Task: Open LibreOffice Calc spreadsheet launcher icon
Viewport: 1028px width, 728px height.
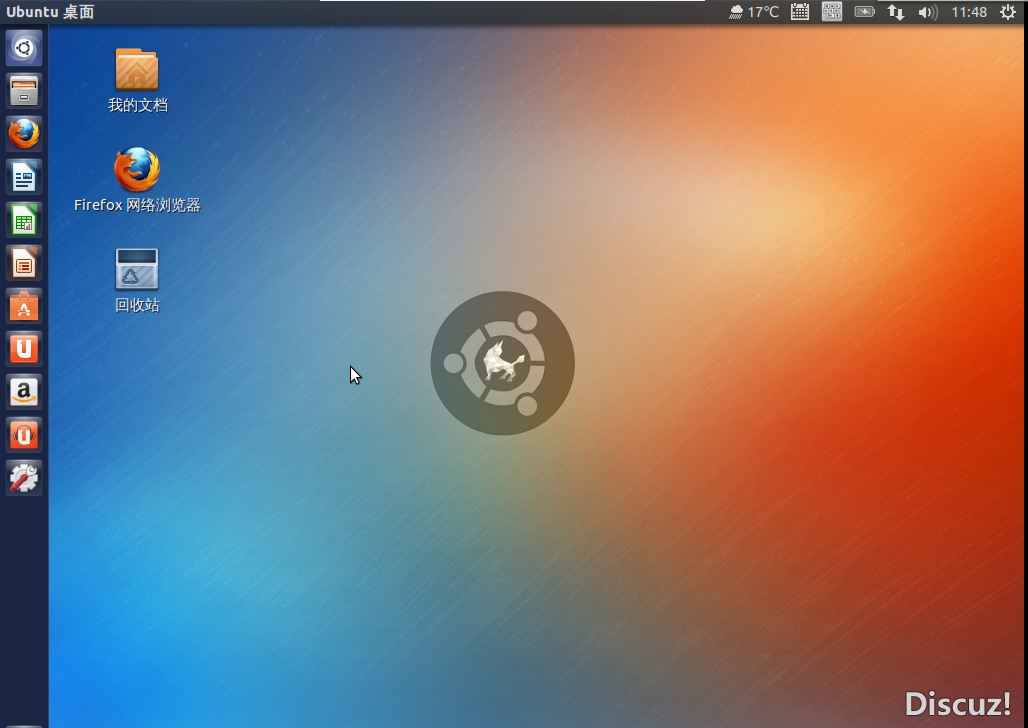Action: (x=24, y=220)
